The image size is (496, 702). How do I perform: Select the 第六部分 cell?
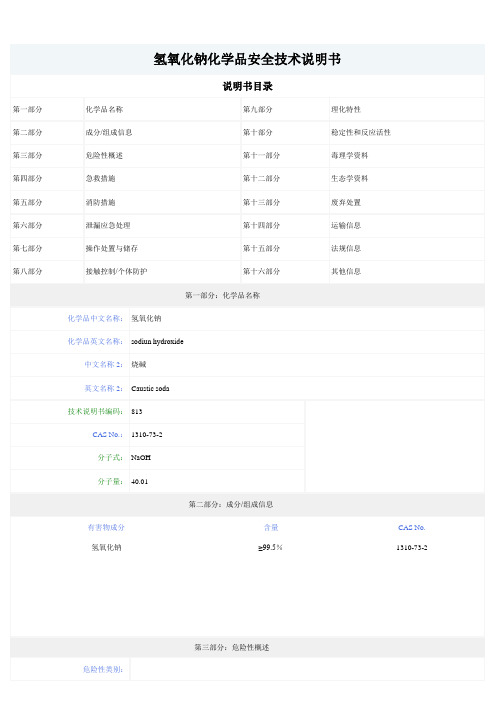pos(27,225)
